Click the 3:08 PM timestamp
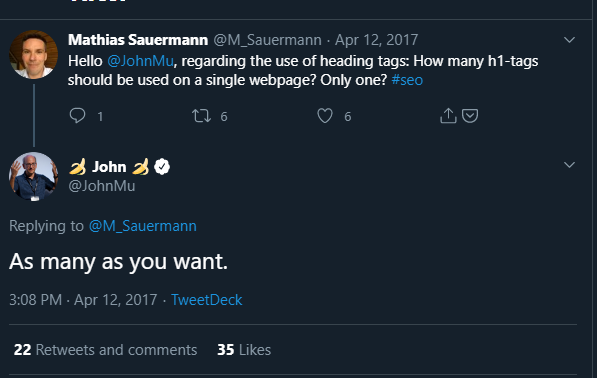This screenshot has width=597, height=378. (35, 300)
